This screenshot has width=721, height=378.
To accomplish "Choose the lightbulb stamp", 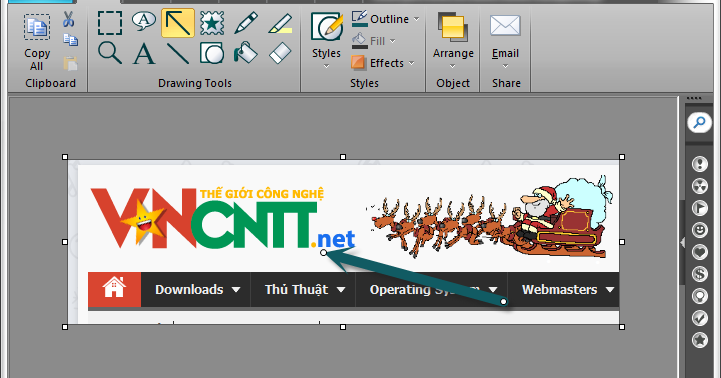I will coord(700,296).
